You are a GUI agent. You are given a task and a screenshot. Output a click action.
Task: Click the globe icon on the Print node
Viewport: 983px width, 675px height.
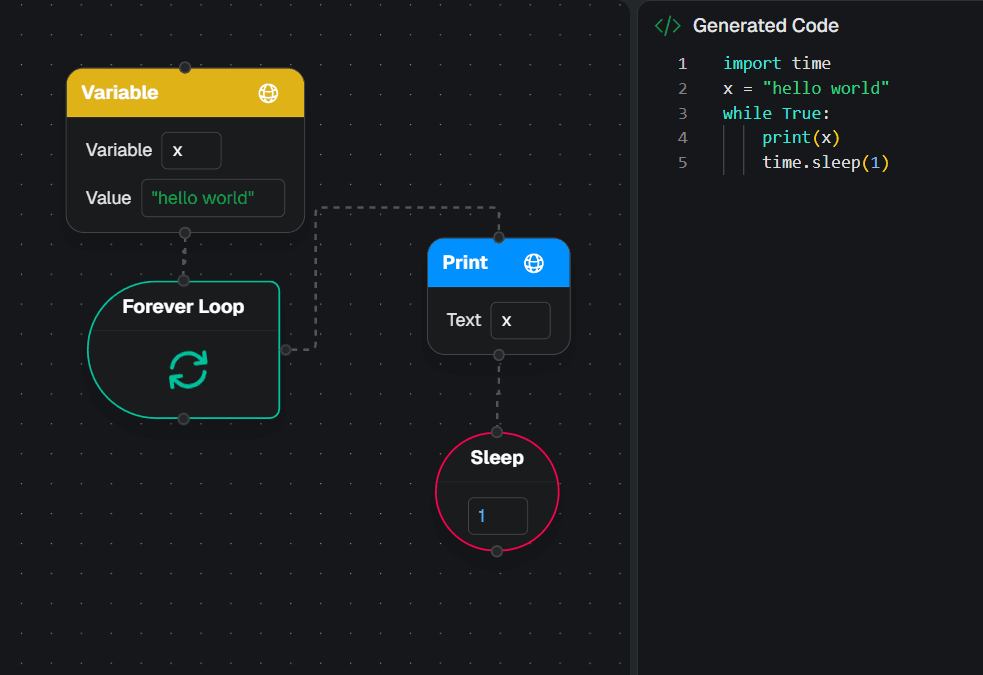[534, 263]
